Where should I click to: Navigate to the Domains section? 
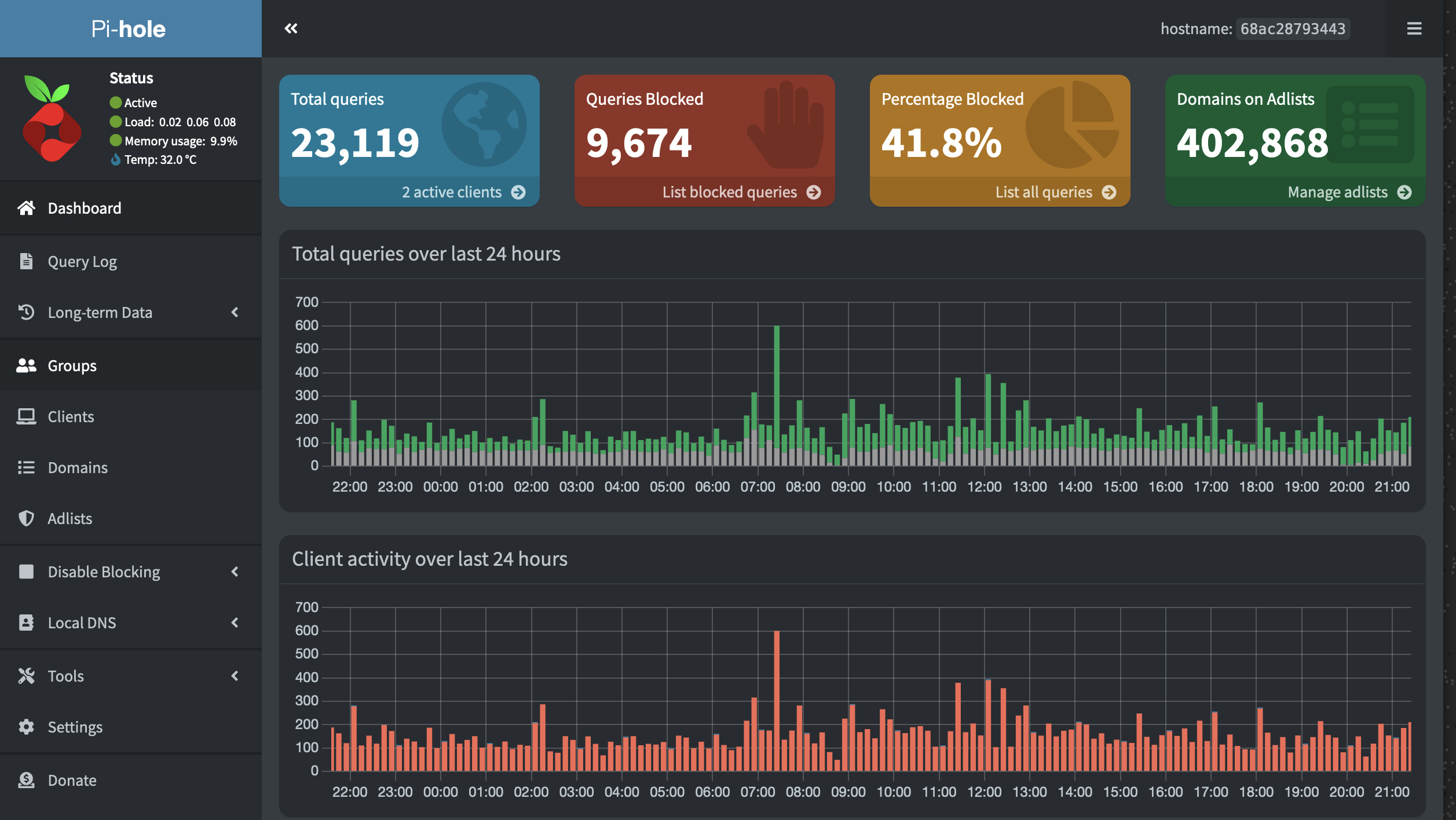point(78,466)
